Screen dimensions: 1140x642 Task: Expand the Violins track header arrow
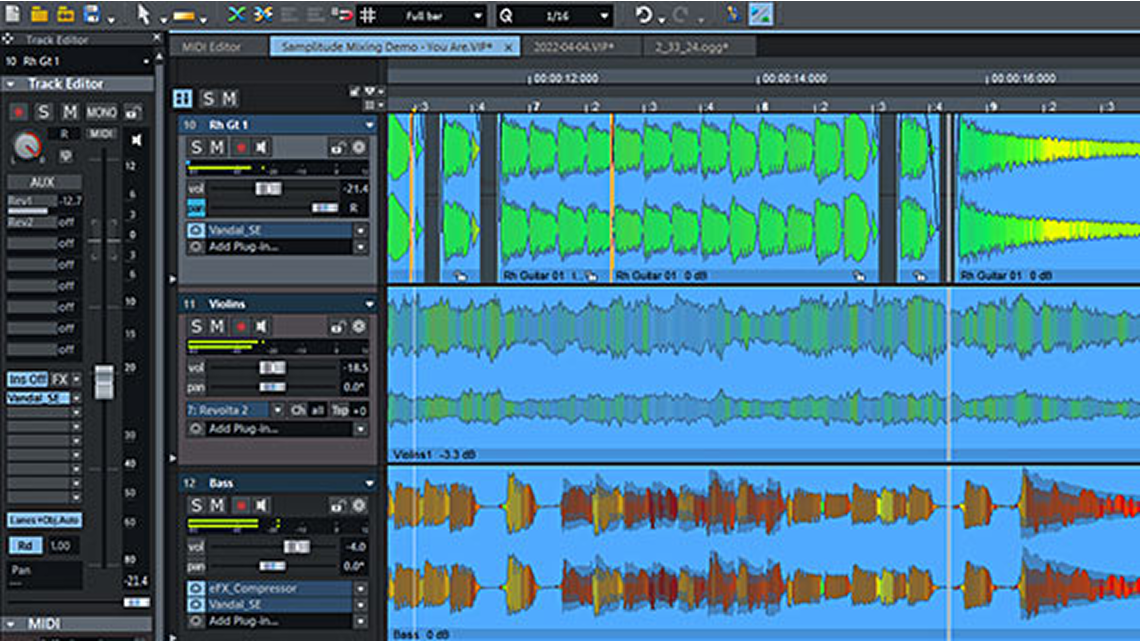click(x=369, y=304)
